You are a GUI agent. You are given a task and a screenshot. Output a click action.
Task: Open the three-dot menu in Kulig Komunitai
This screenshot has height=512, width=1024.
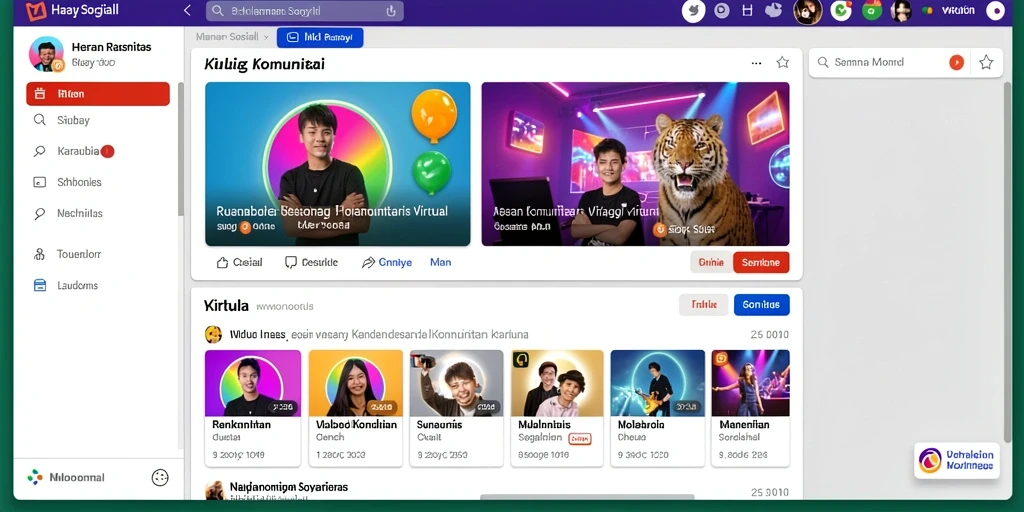pos(756,63)
